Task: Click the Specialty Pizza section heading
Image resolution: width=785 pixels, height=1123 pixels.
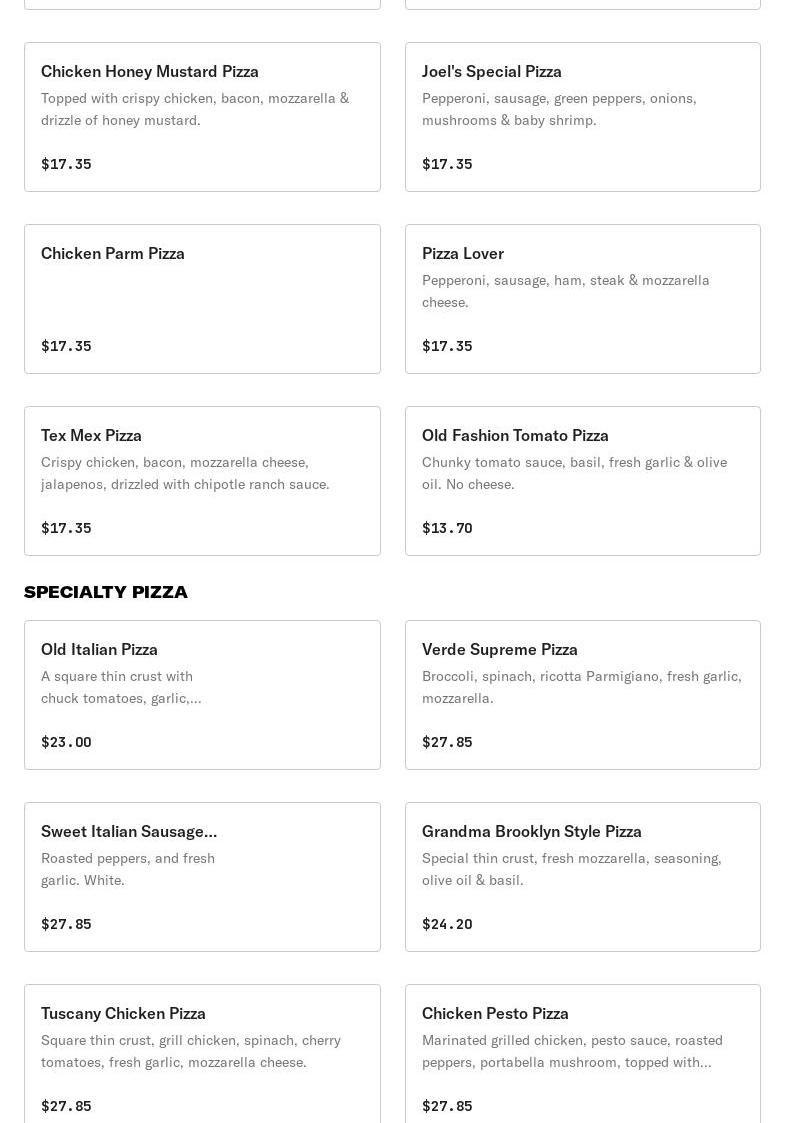Action: (x=105, y=592)
